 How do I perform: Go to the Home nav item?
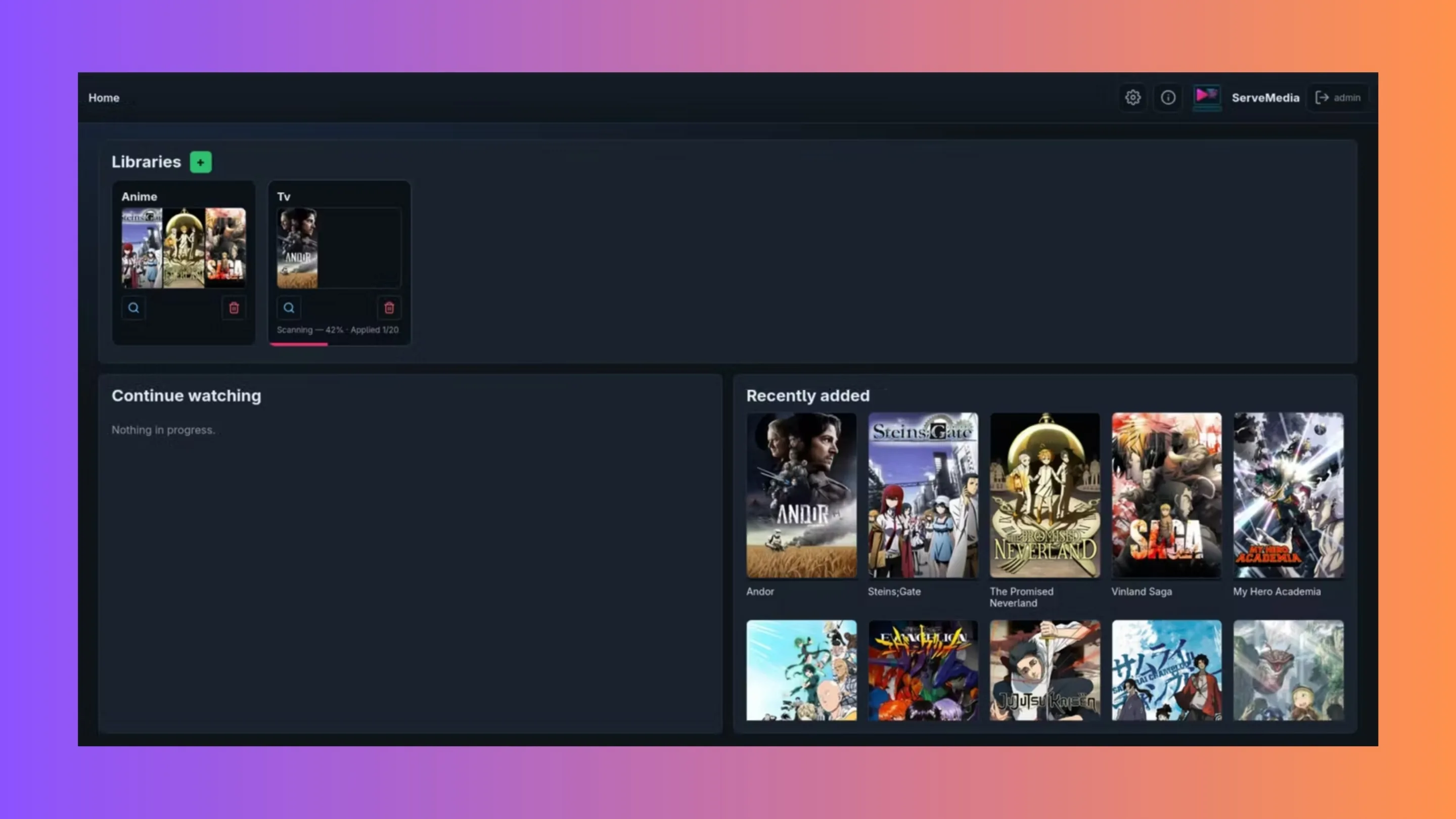(104, 98)
